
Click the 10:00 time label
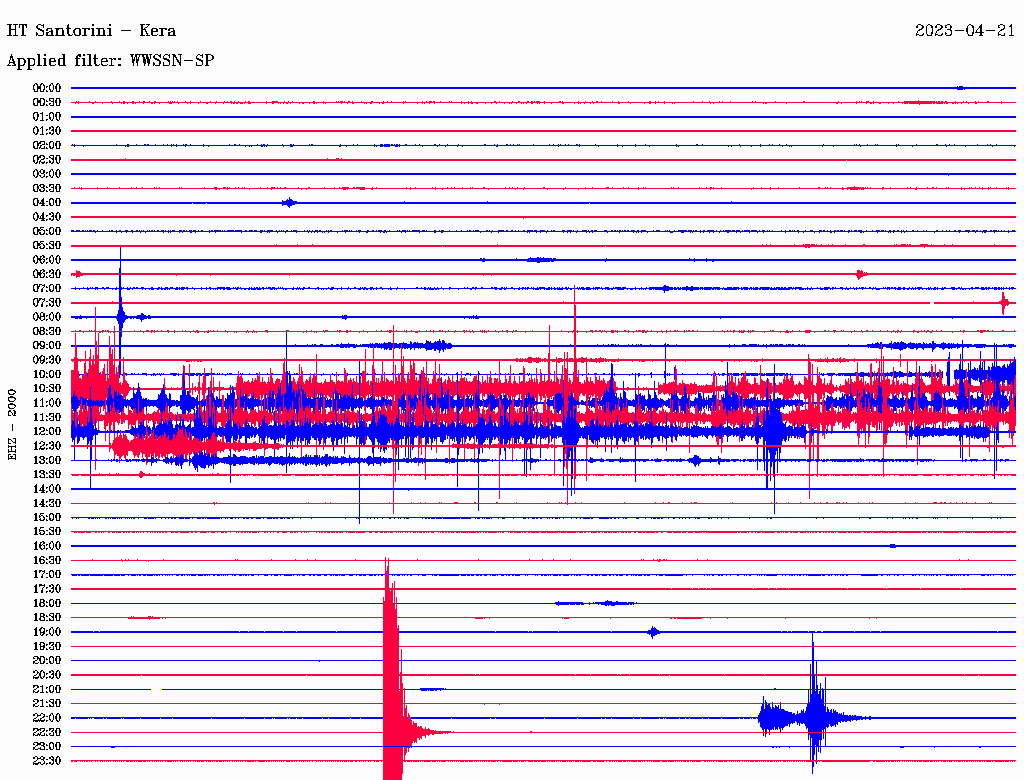(47, 374)
